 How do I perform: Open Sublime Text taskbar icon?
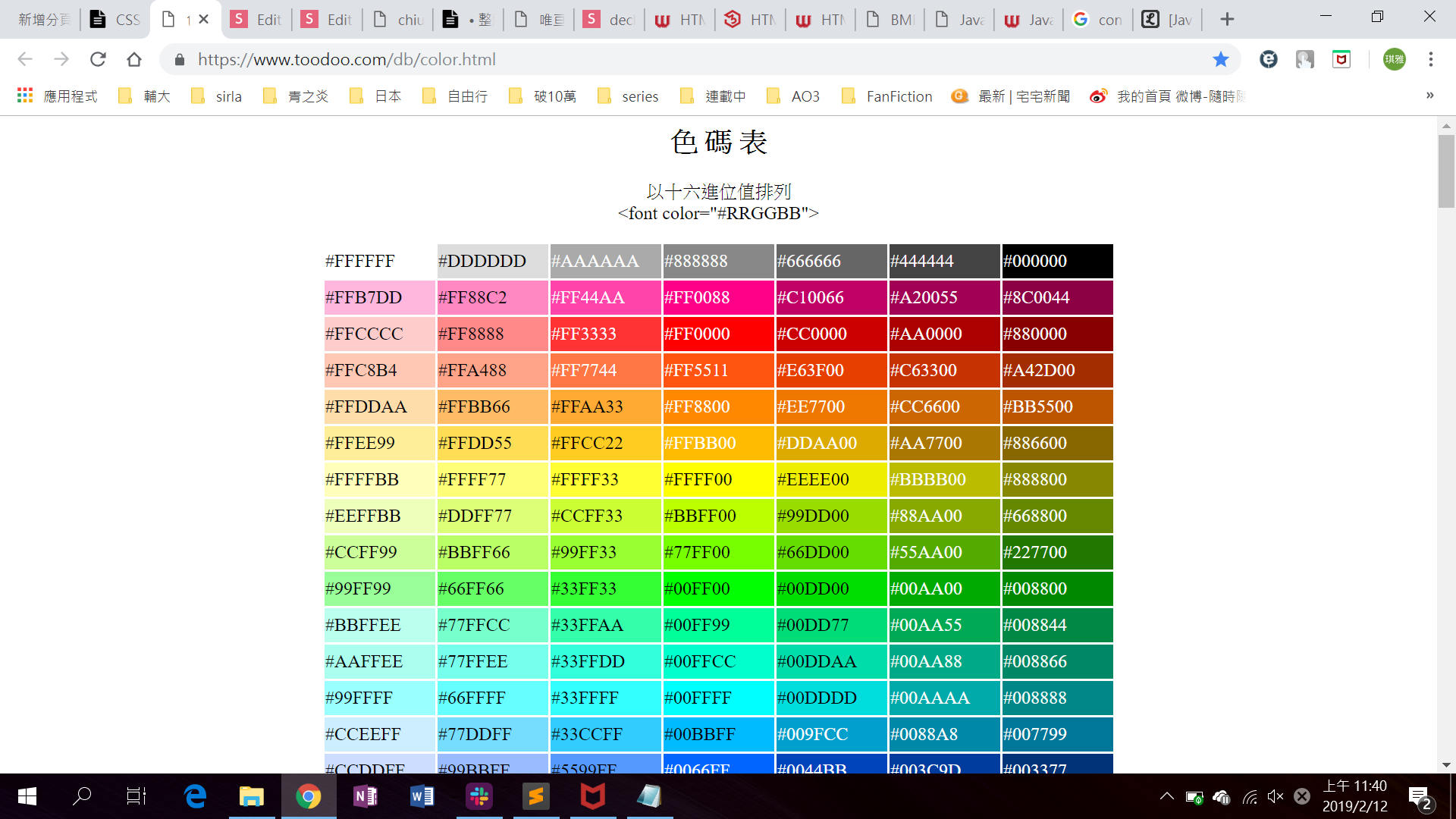point(536,796)
